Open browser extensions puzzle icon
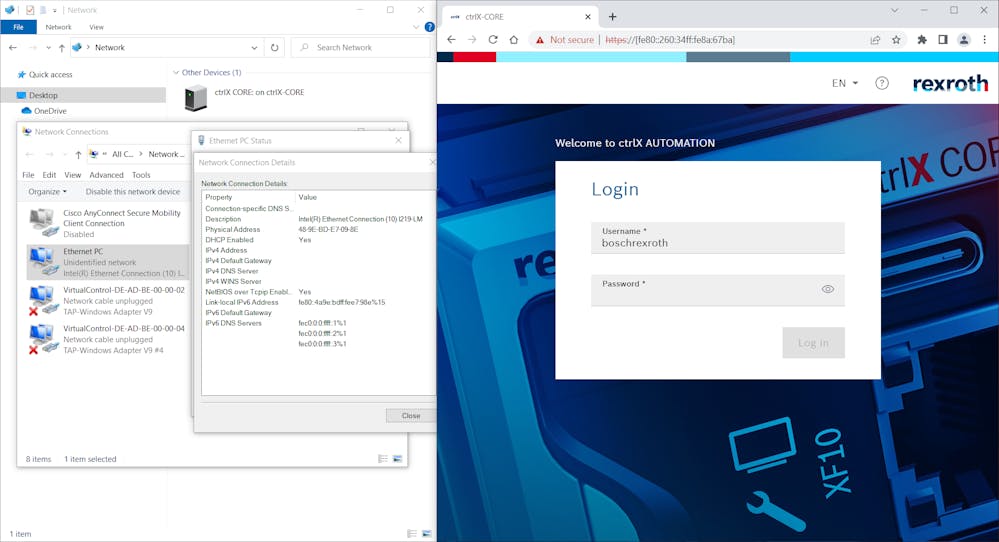Screen dimensions: 999x542 (921, 40)
